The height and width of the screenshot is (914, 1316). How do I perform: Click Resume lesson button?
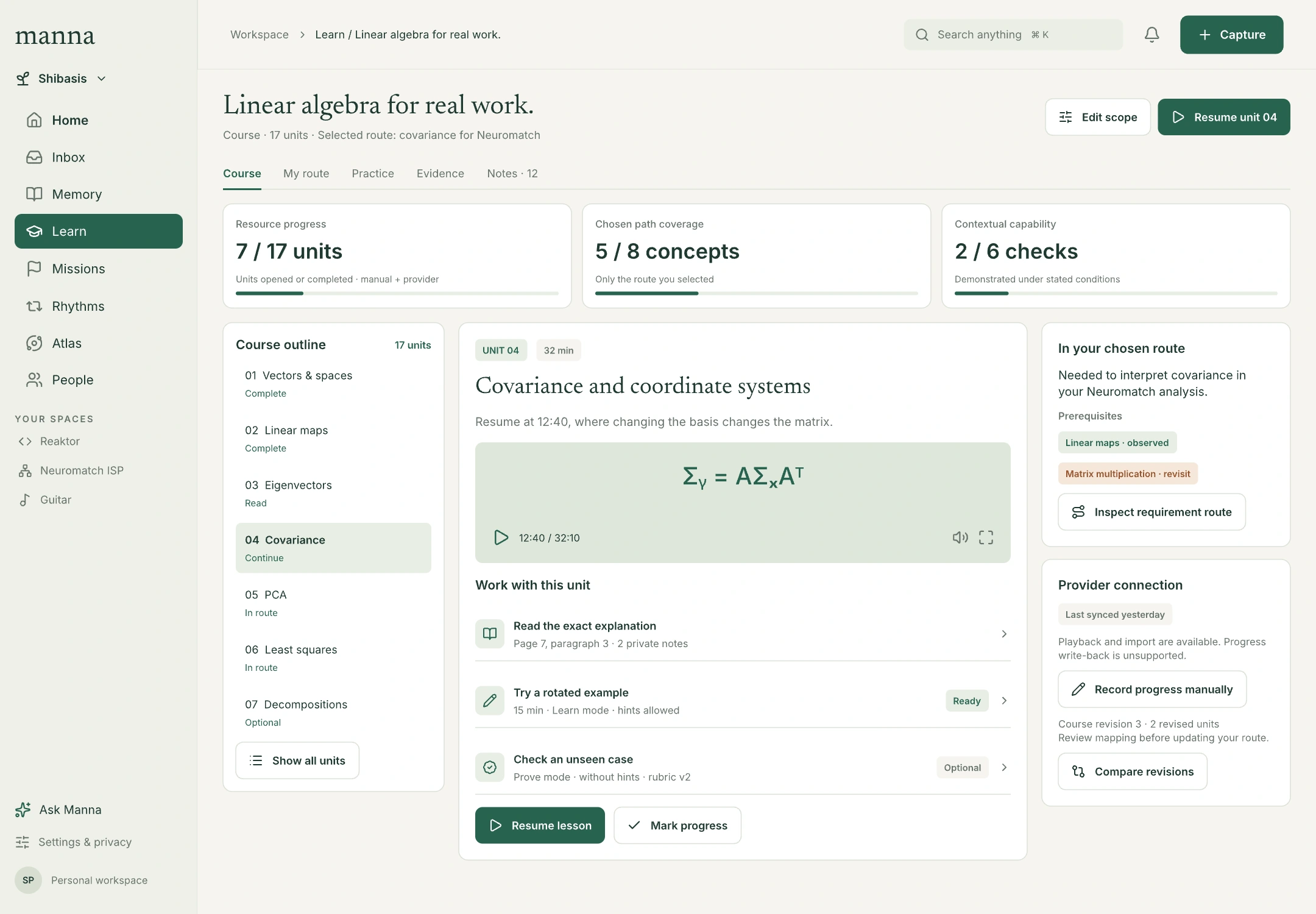point(540,826)
